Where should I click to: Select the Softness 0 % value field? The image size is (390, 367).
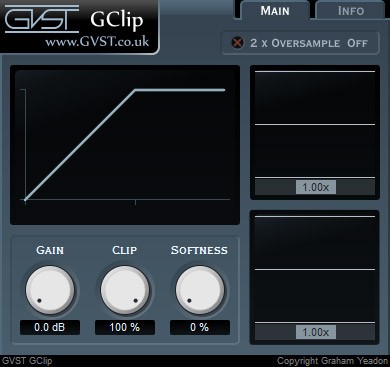200,327
